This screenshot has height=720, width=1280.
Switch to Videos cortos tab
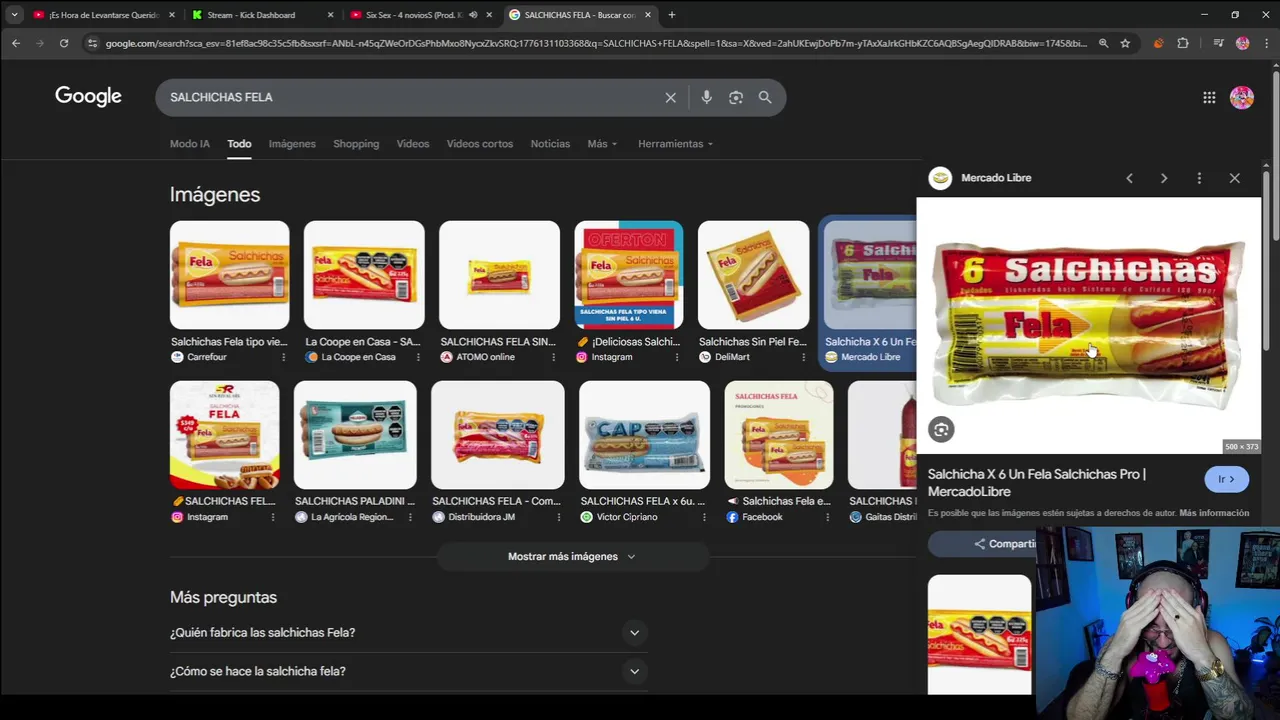click(x=480, y=144)
